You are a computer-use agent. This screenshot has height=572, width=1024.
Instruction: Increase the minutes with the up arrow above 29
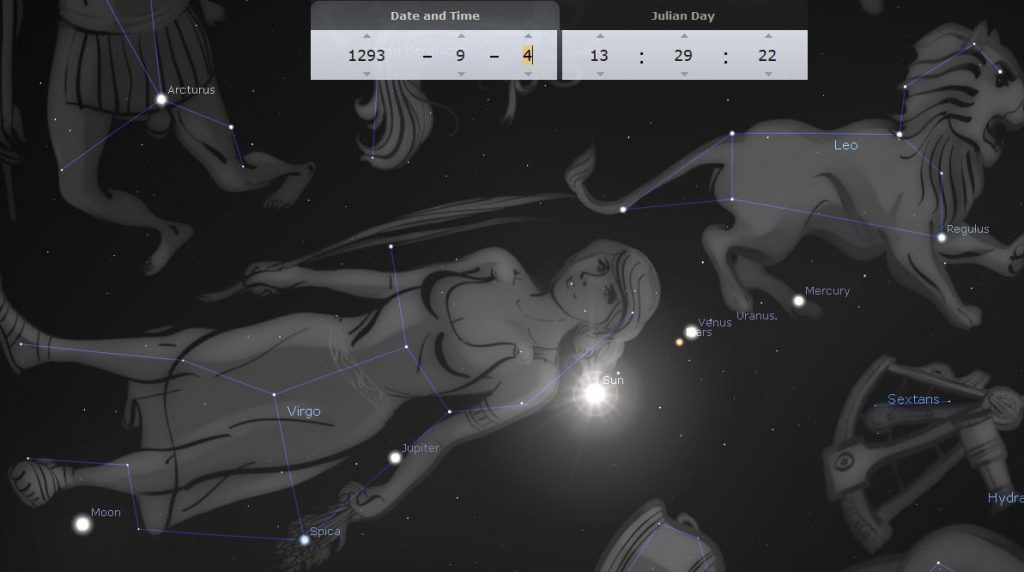[684, 37]
